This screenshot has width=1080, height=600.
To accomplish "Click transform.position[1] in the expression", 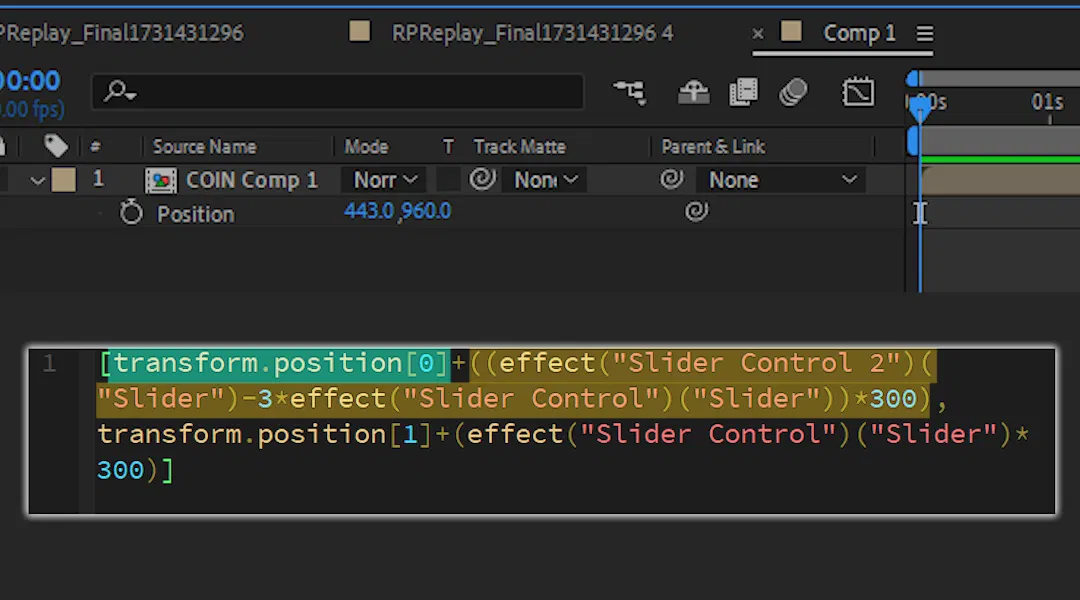I will point(264,435).
